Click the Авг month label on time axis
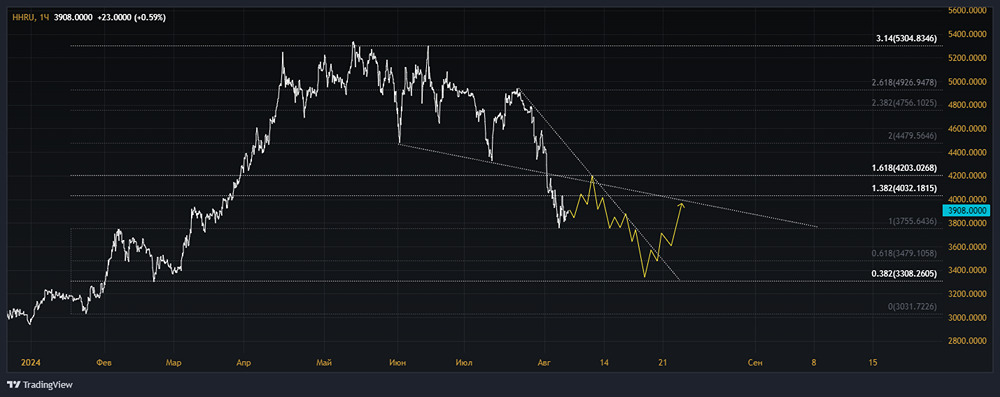 tap(543, 363)
